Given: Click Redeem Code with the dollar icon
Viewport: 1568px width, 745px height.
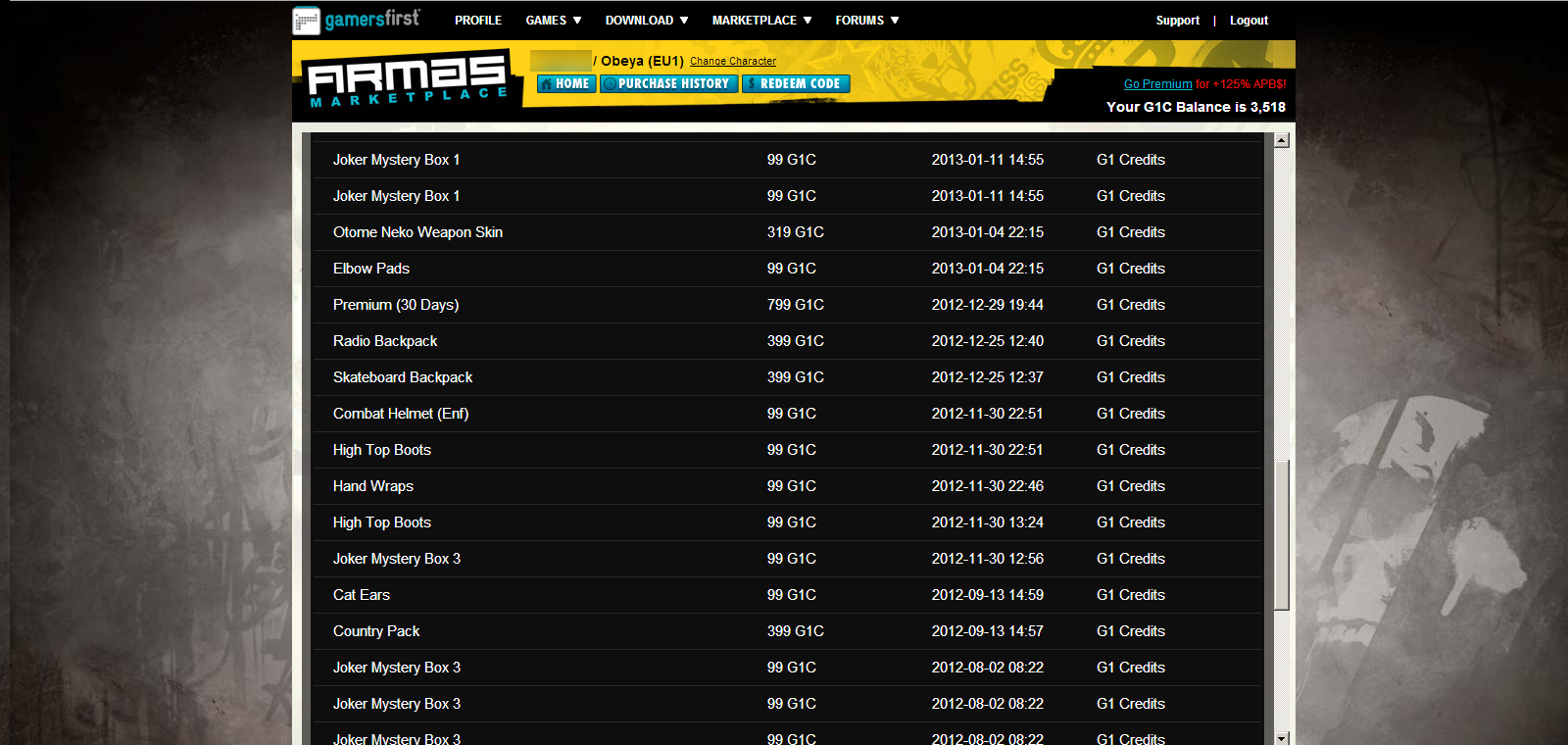Looking at the screenshot, I should click(x=796, y=84).
